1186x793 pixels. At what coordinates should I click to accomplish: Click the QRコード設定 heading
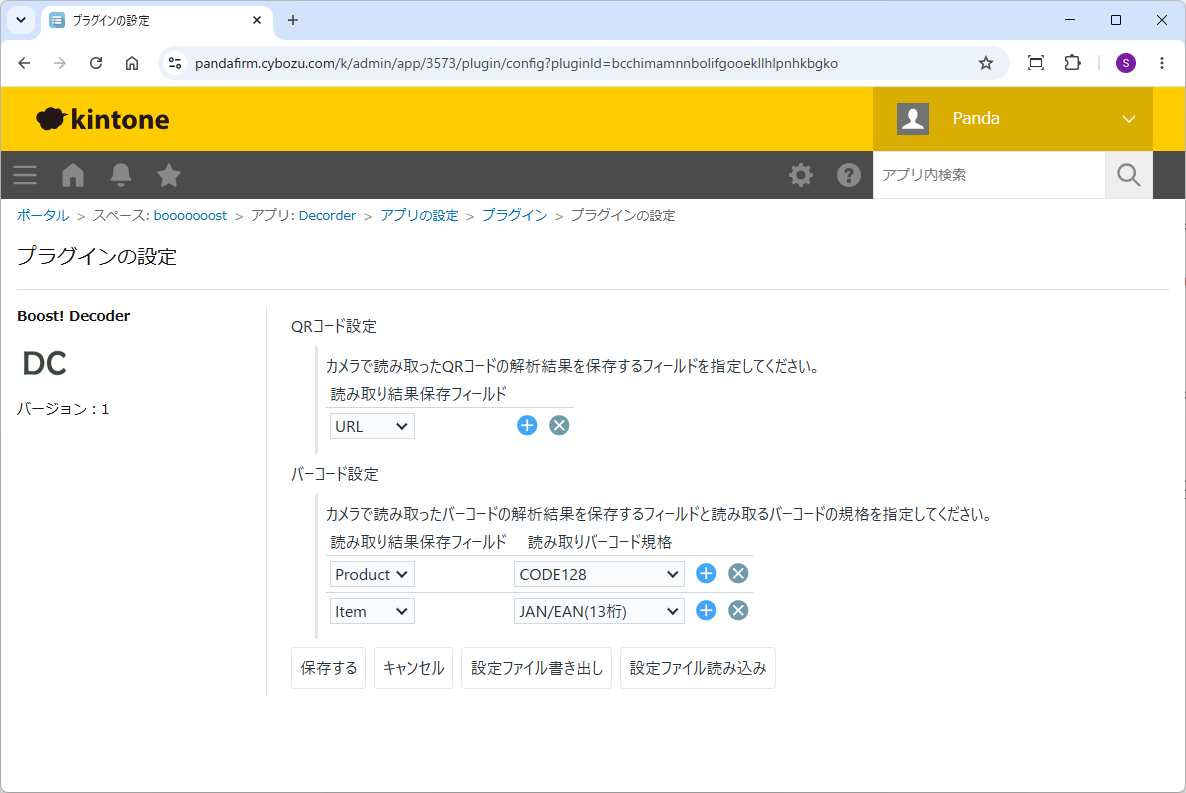(x=334, y=327)
